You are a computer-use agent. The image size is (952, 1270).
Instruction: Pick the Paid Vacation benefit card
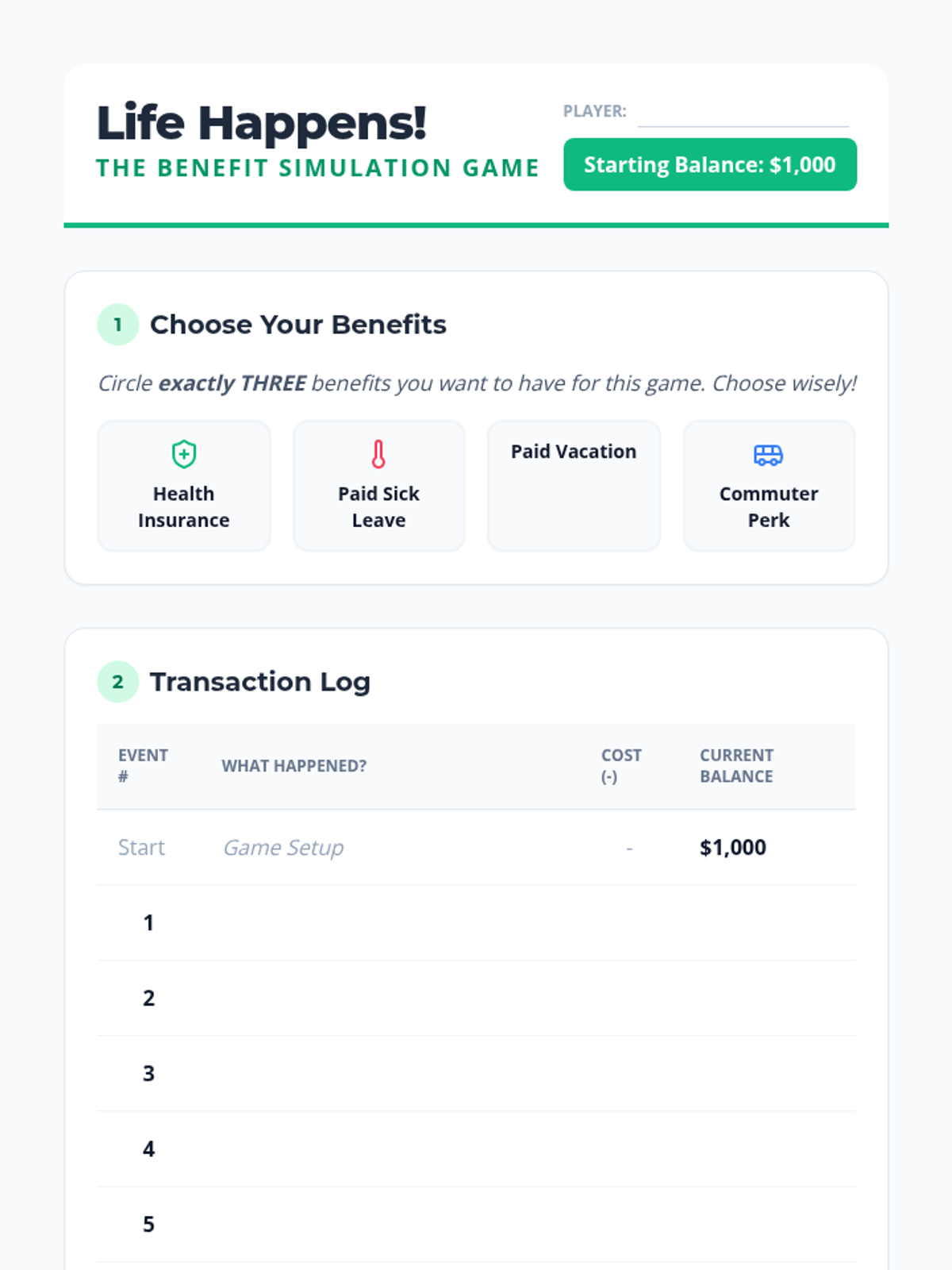(x=574, y=486)
